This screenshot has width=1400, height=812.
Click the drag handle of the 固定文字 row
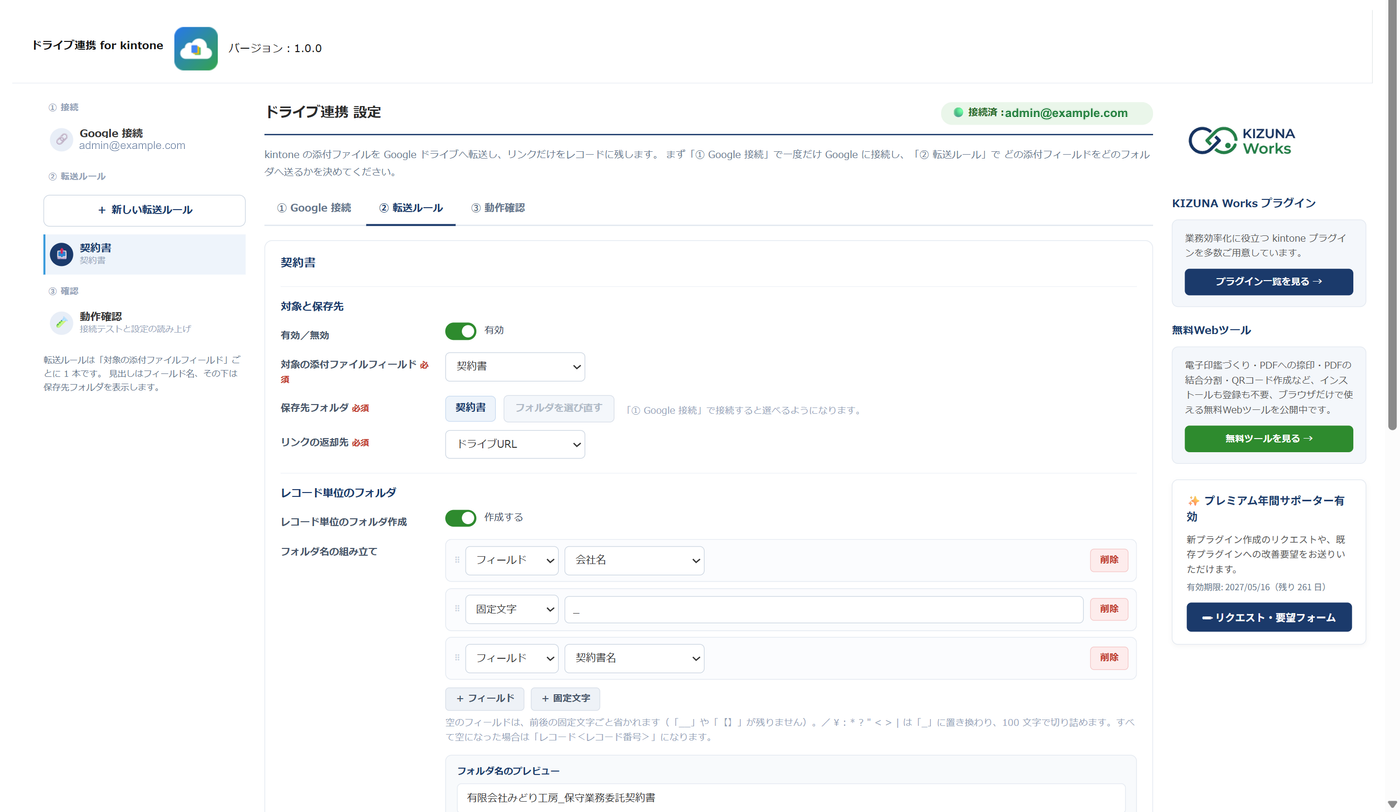(457, 609)
